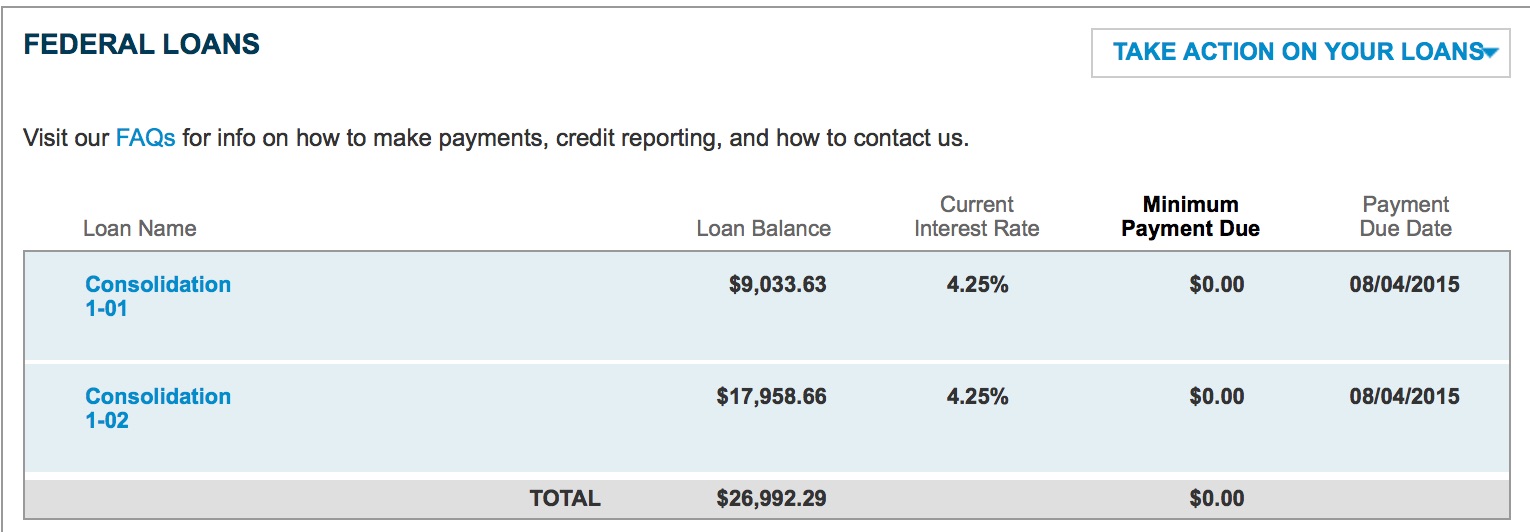Click the due date for Consolidation 1-02
Image resolution: width=1530 pixels, height=532 pixels.
click(1404, 397)
